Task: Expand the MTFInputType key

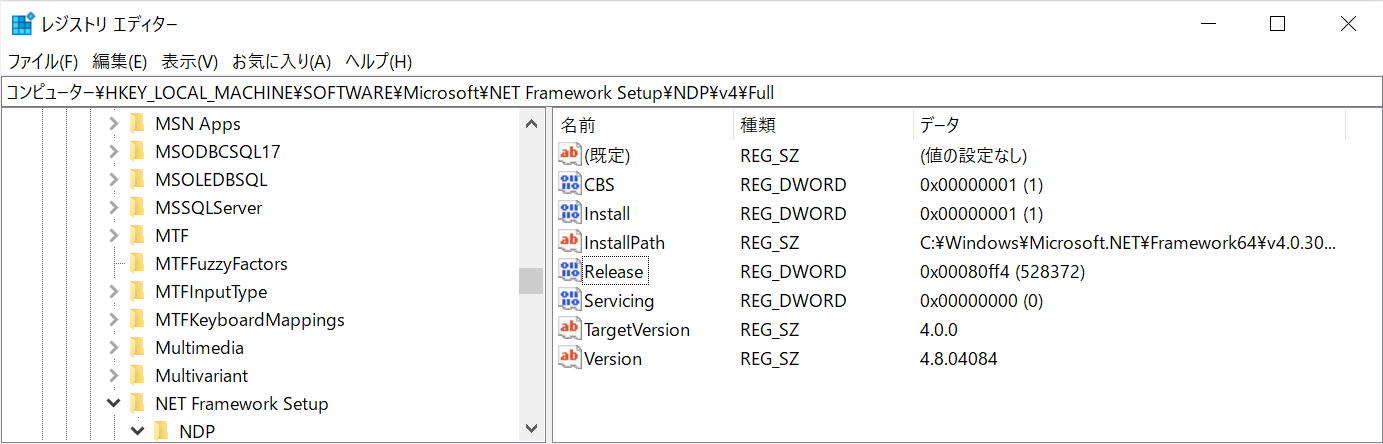Action: point(114,292)
